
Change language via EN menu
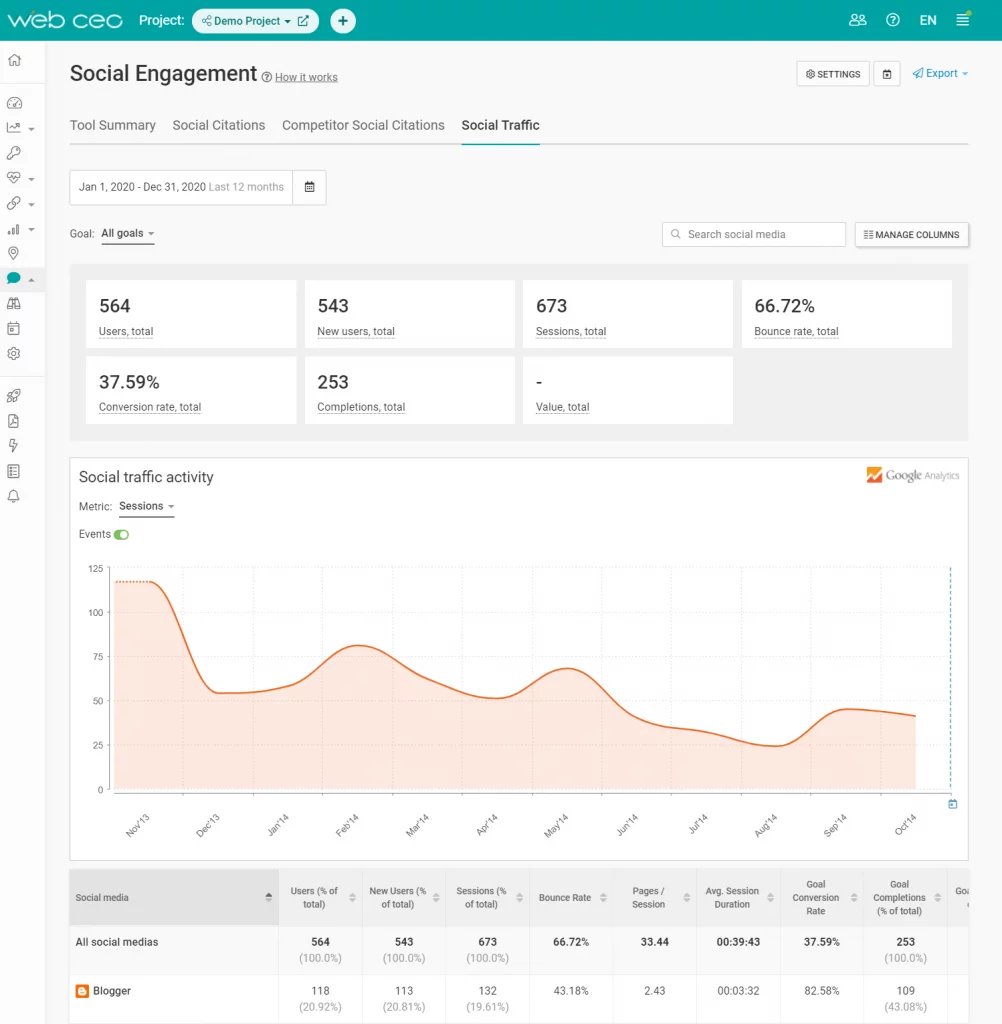[x=928, y=20]
